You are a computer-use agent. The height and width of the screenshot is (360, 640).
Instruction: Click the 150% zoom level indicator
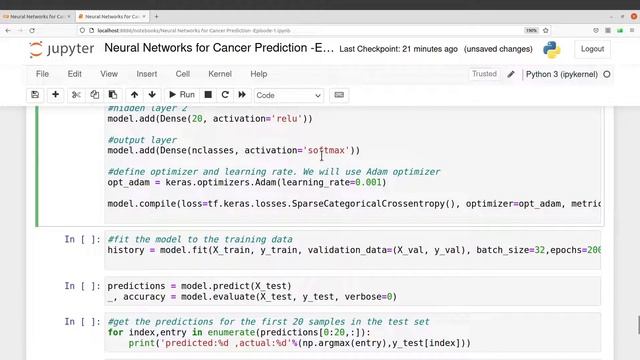[531, 31]
